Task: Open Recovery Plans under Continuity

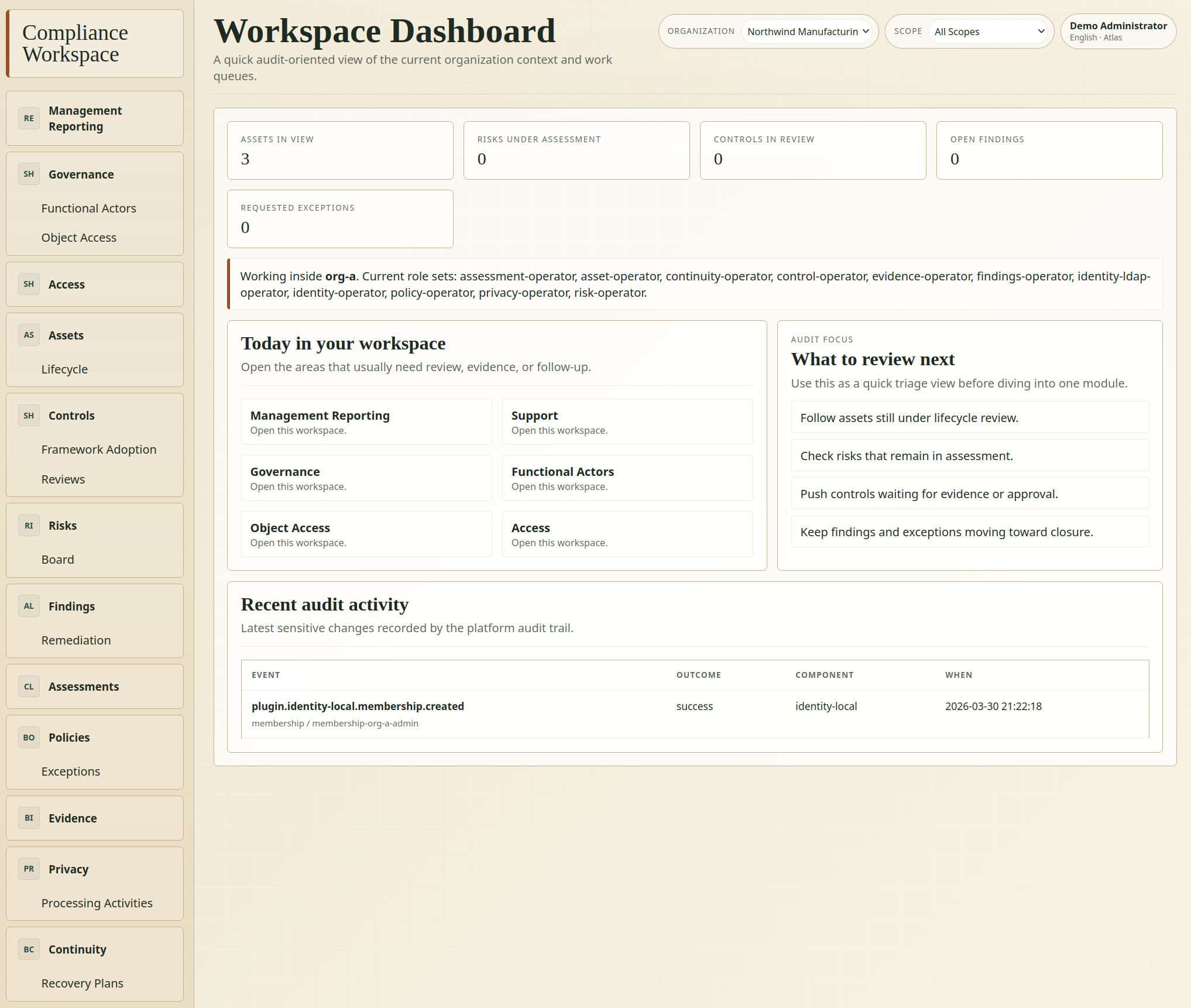Action: [x=83, y=983]
